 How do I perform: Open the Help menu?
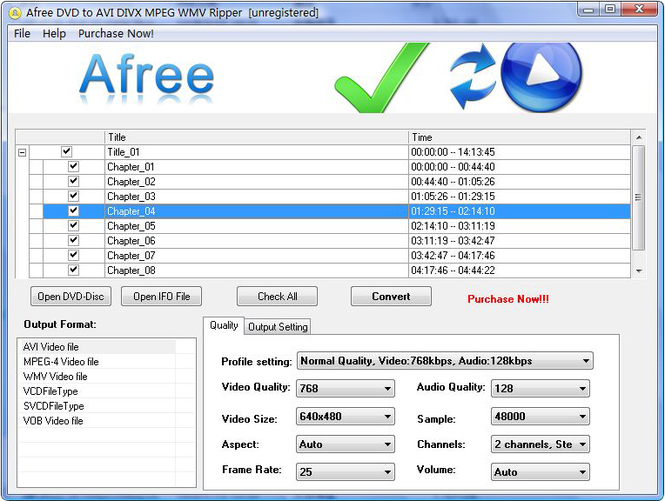[54, 34]
